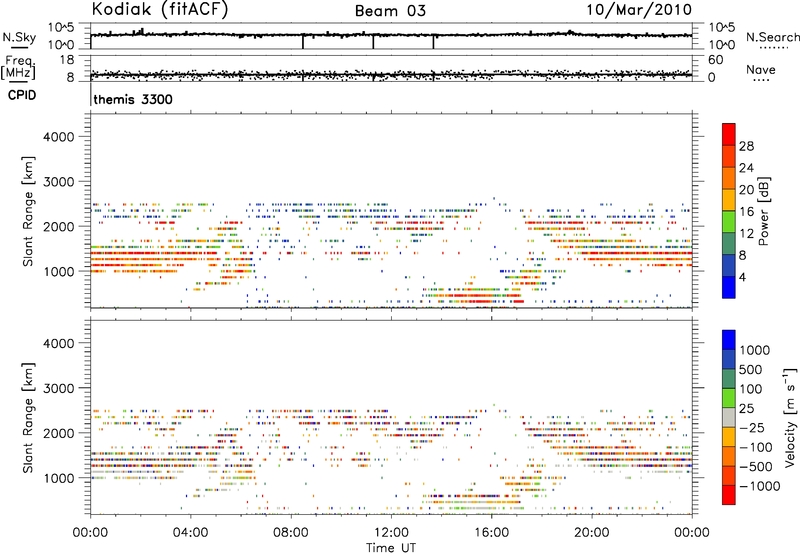Click the 'Slant Range [km]' label of power plot
800x554 pixels.
(x=28, y=211)
